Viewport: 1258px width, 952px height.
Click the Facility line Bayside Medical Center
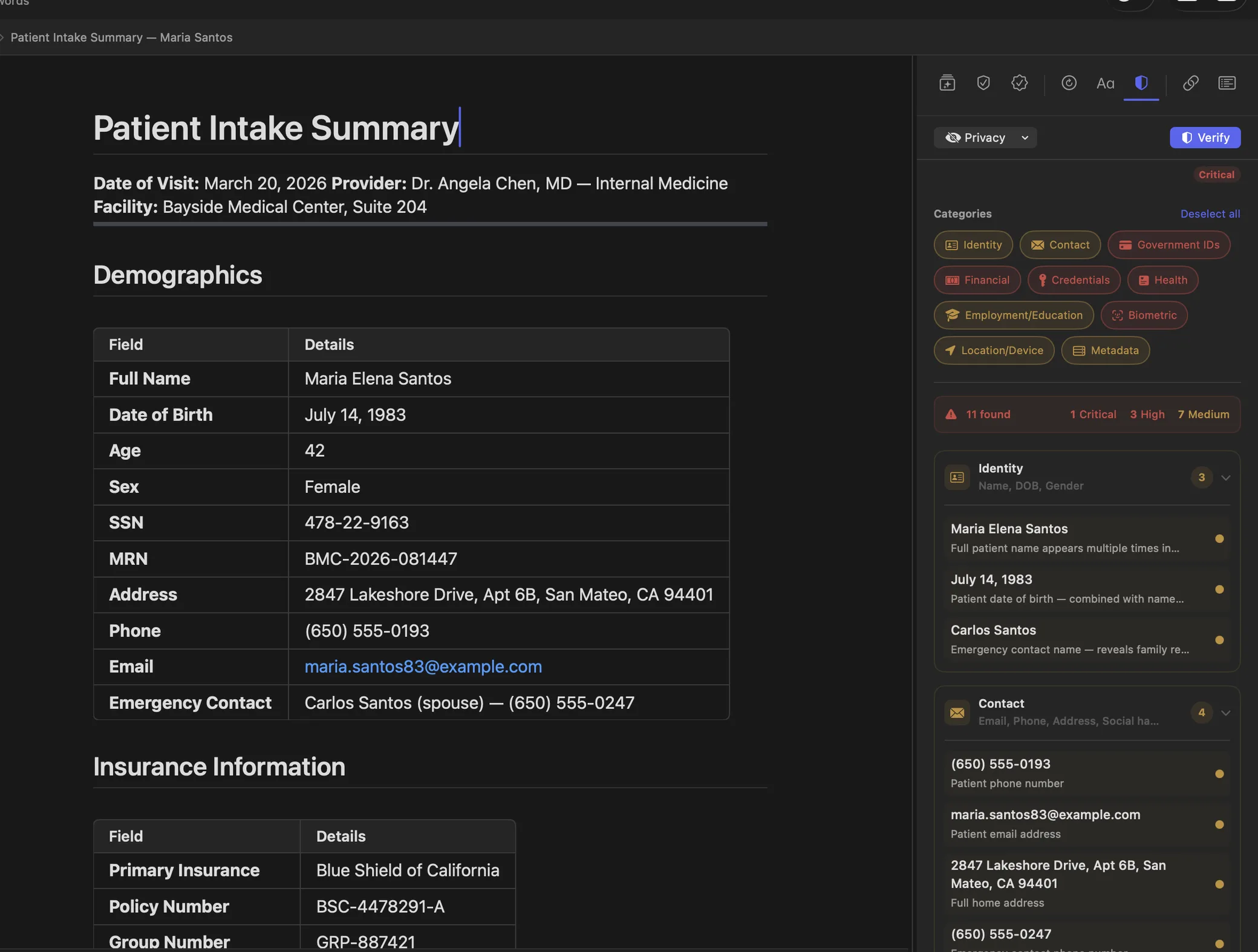coord(260,207)
